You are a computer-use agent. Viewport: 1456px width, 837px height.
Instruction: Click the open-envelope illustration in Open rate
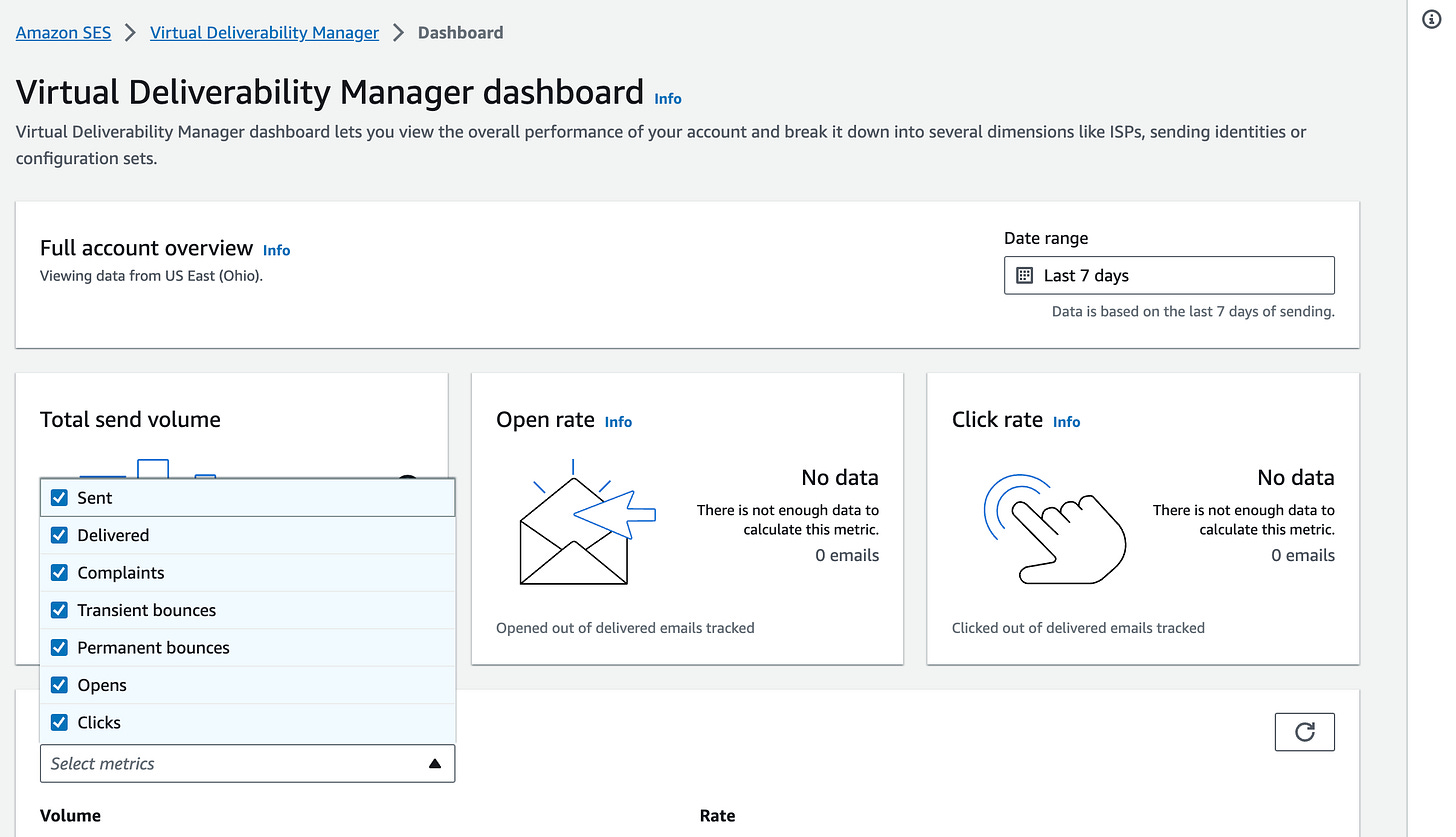pyautogui.click(x=587, y=523)
